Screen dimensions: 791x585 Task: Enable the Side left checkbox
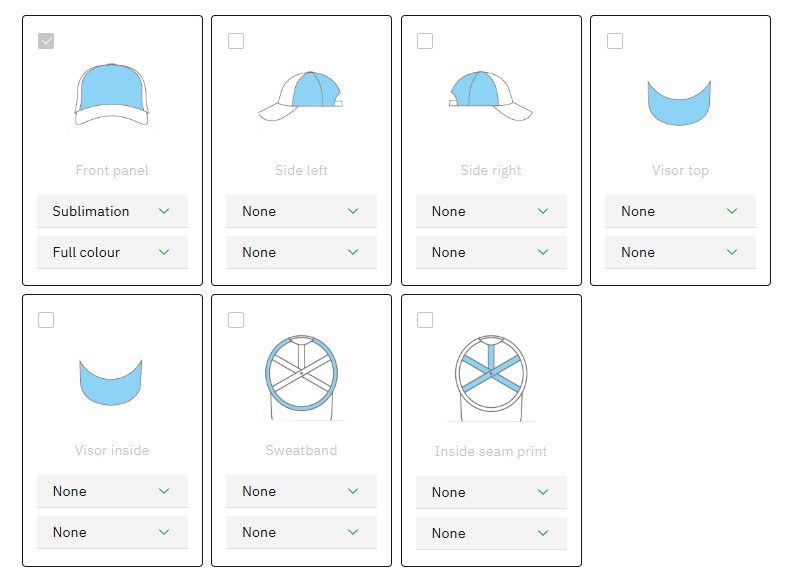(x=236, y=41)
